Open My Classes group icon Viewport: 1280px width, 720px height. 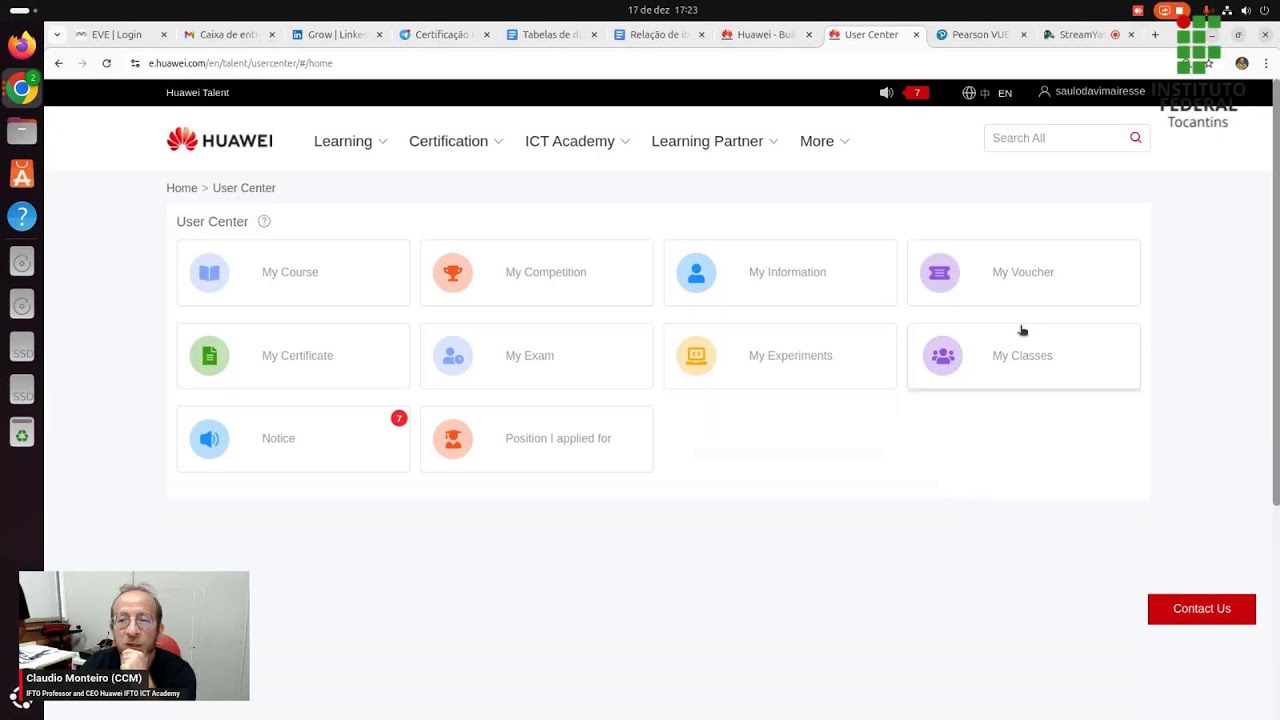(x=942, y=356)
